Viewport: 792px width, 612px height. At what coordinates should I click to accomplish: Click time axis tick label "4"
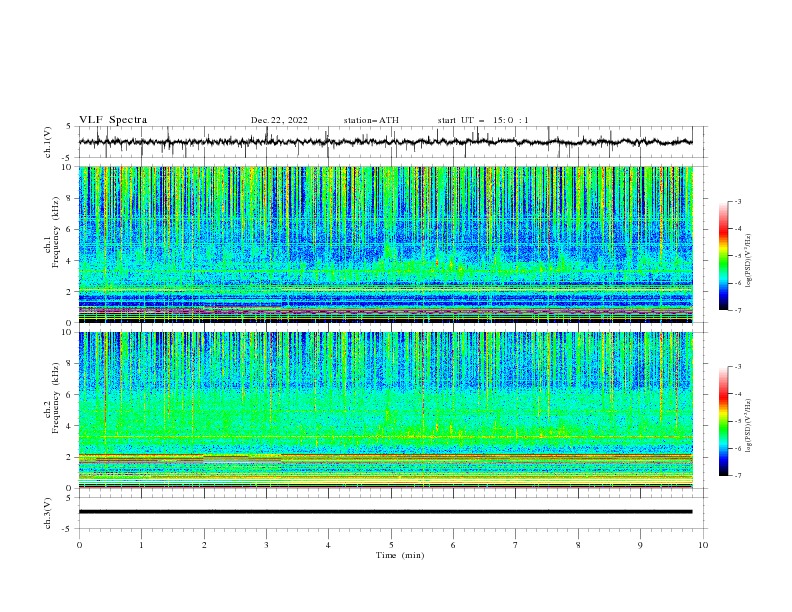point(328,545)
